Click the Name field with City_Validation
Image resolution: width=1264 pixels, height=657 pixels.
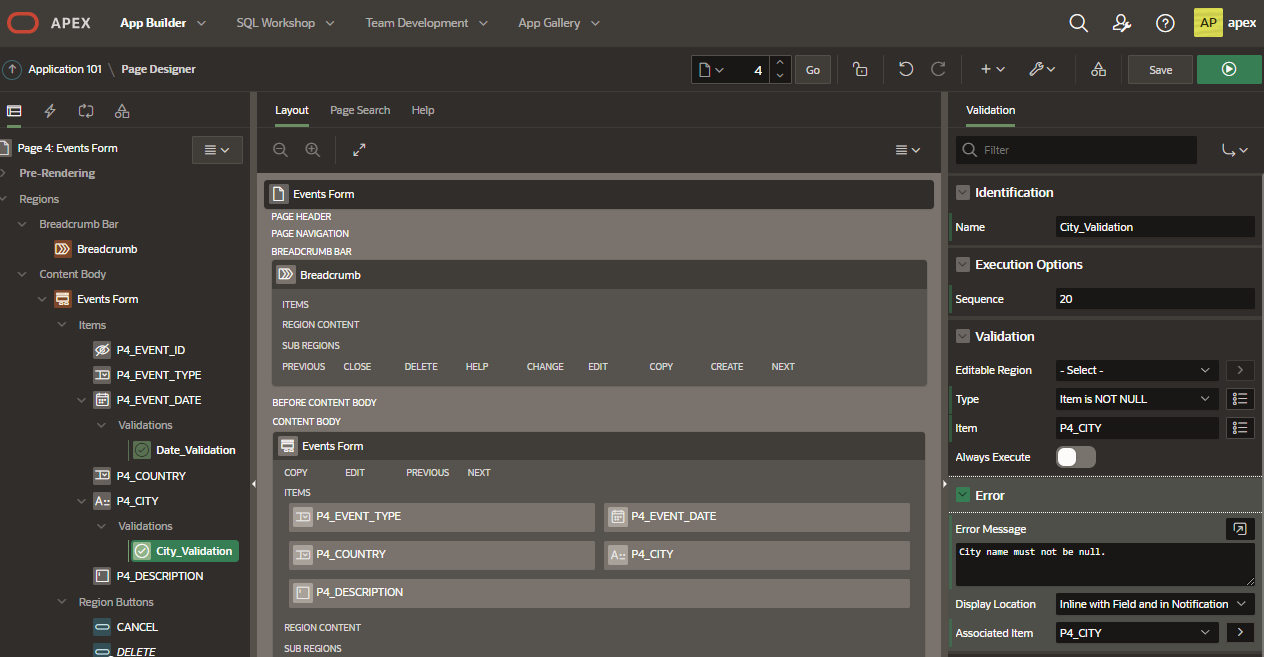pos(1155,227)
